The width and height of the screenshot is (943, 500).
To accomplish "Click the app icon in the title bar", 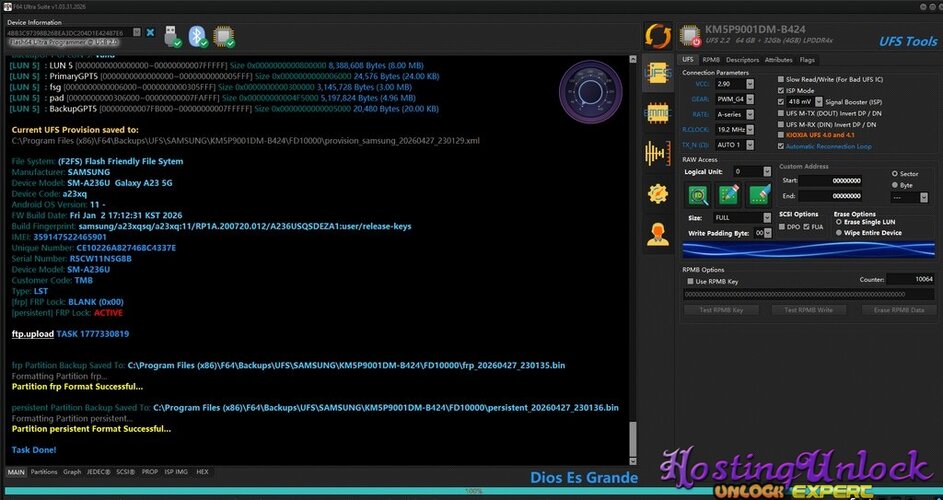I will (7, 7).
